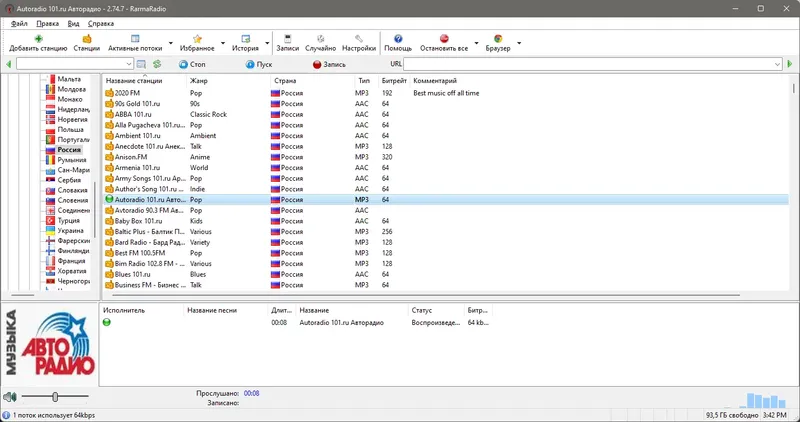Click the Stop playback button
This screenshot has height=422, width=800.
coord(192,64)
